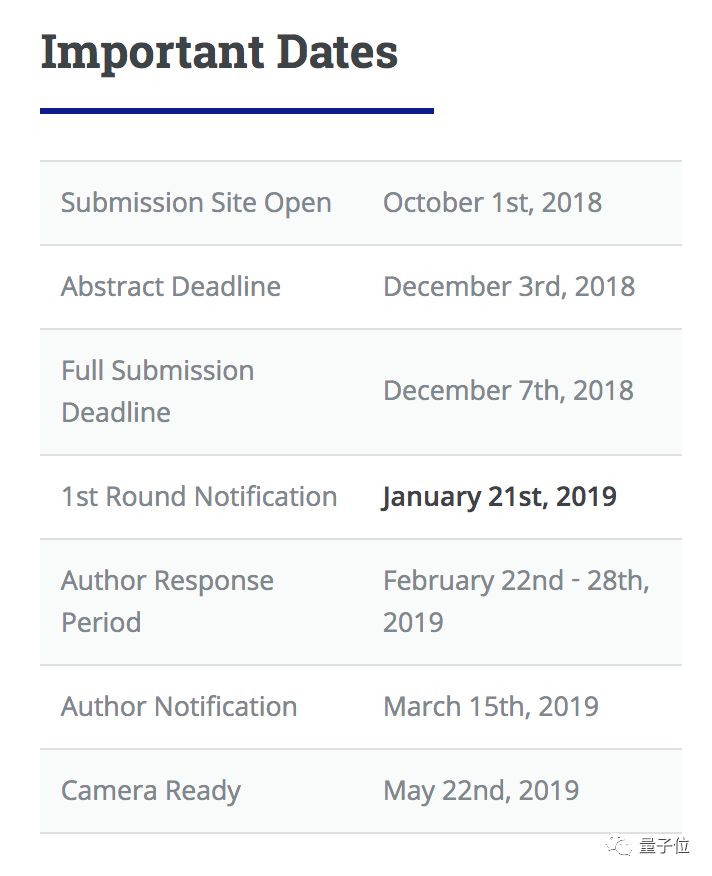Select the 'Abstract Deadline' row label
The image size is (712, 876).
pos(171,287)
